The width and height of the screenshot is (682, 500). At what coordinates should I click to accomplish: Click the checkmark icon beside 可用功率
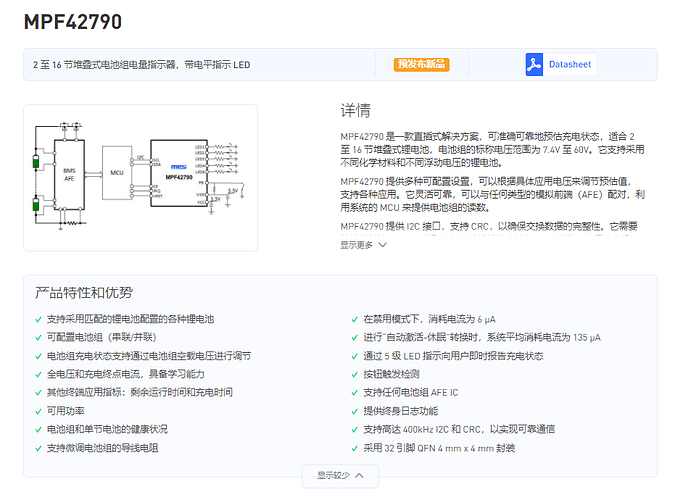tap(38, 411)
